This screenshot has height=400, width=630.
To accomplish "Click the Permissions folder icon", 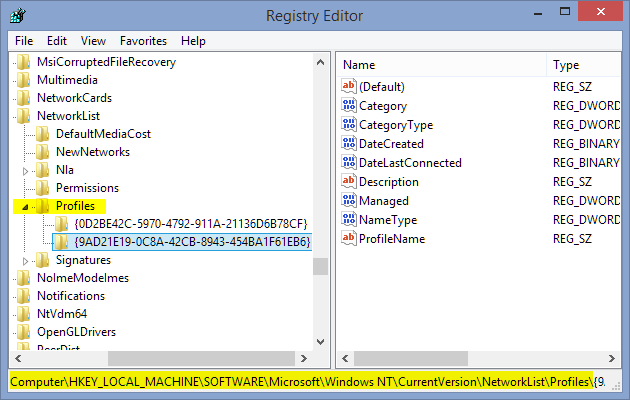I will [43, 188].
